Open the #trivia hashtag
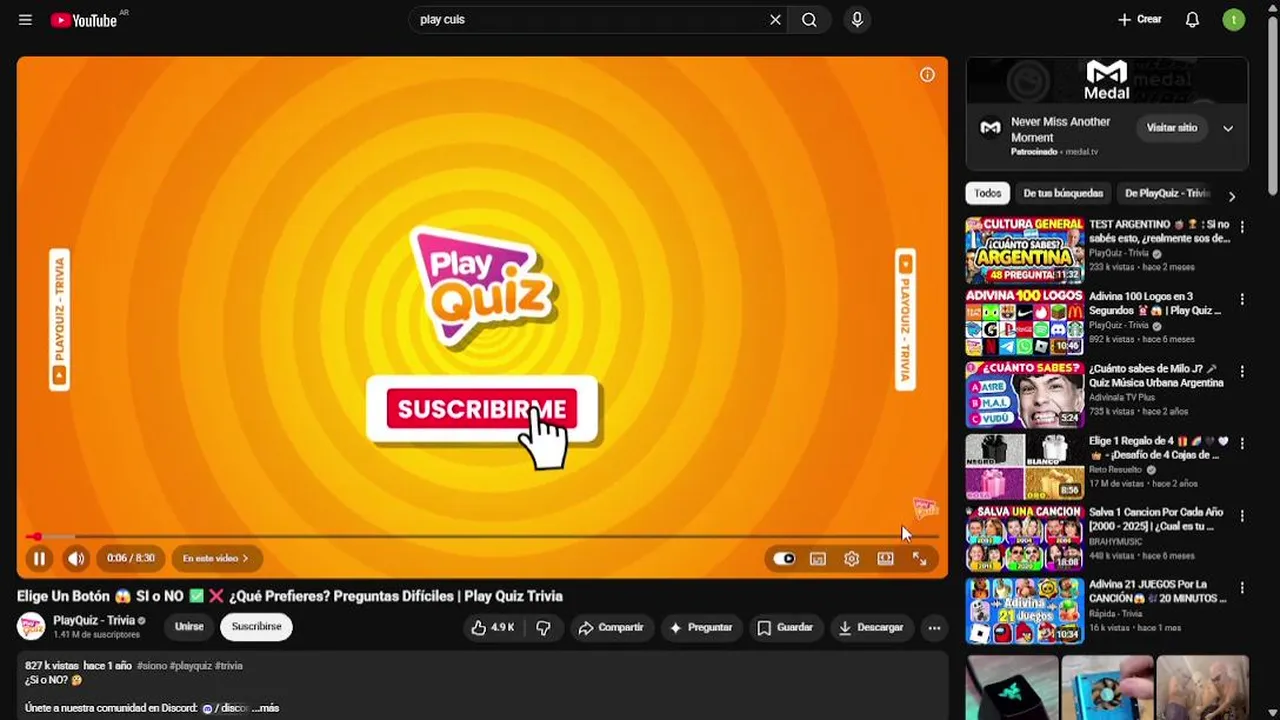This screenshot has width=1280, height=720. coord(229,666)
